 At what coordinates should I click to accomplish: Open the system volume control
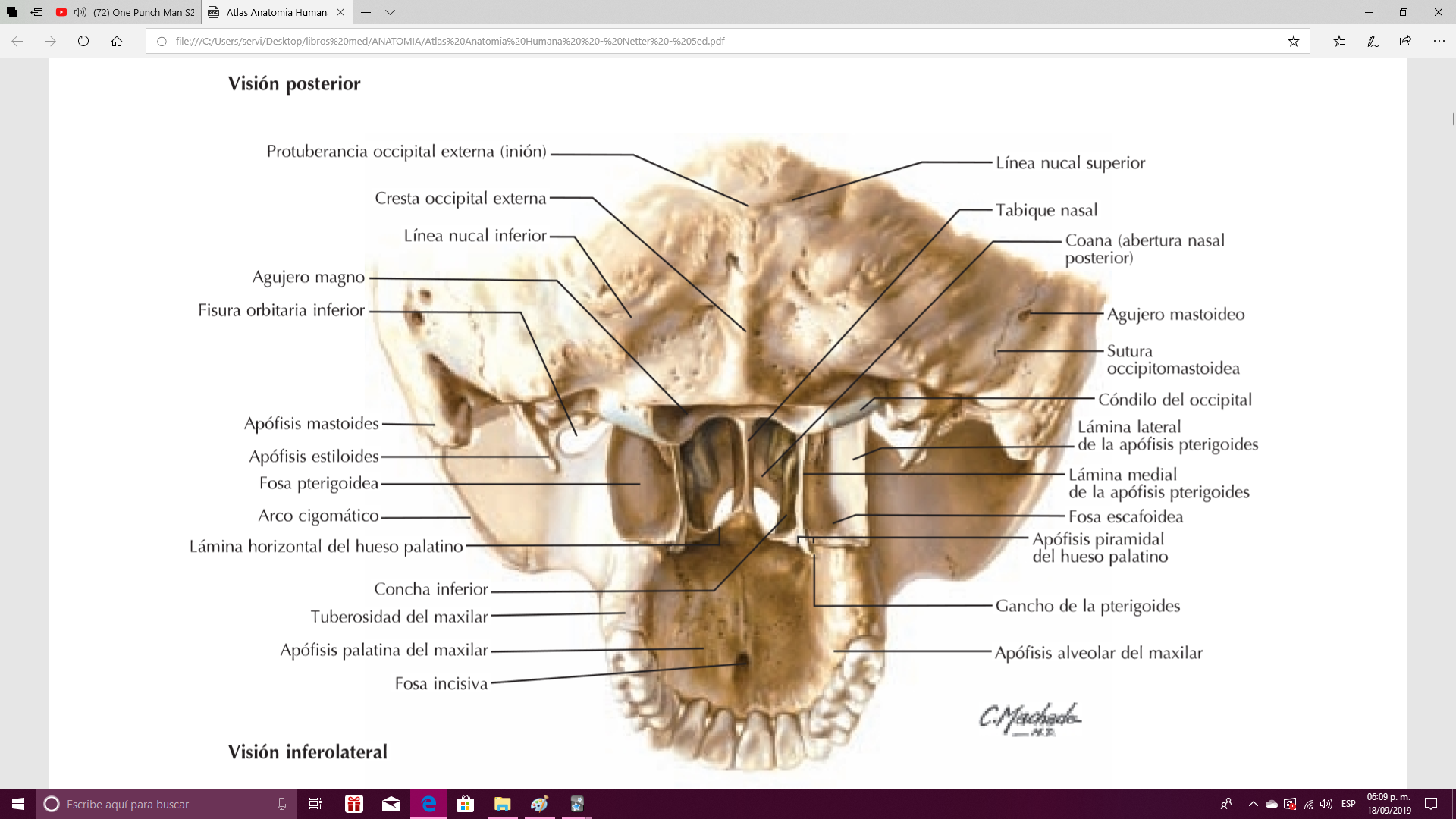(x=1326, y=804)
